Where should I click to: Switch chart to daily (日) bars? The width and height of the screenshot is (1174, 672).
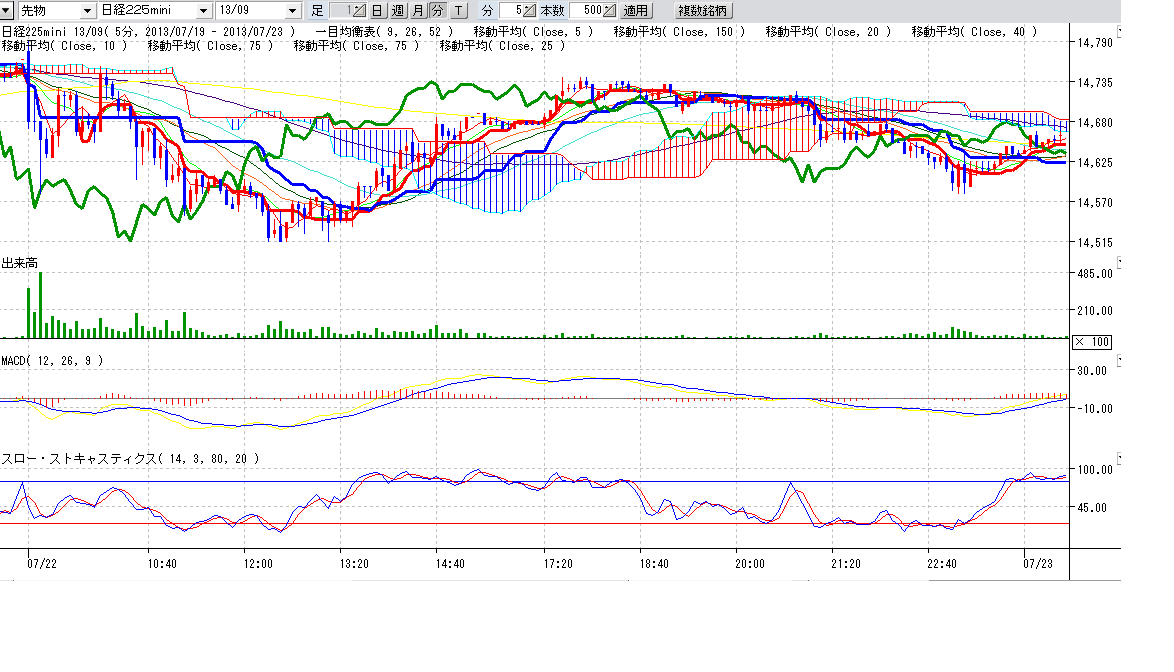coord(377,11)
